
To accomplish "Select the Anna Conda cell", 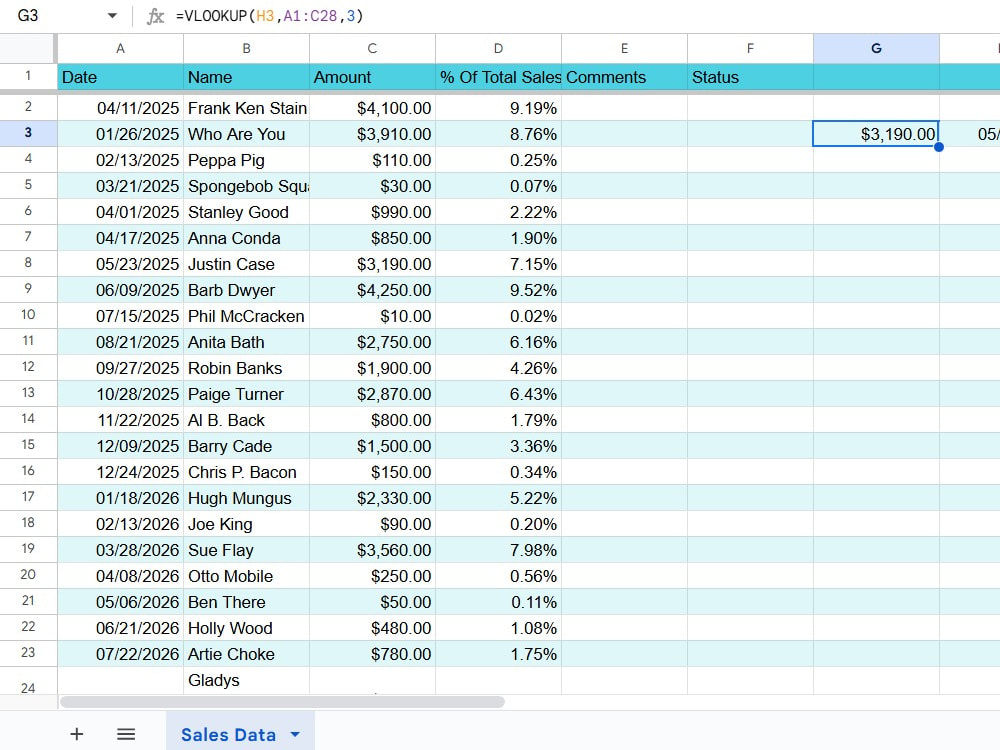I will [246, 238].
